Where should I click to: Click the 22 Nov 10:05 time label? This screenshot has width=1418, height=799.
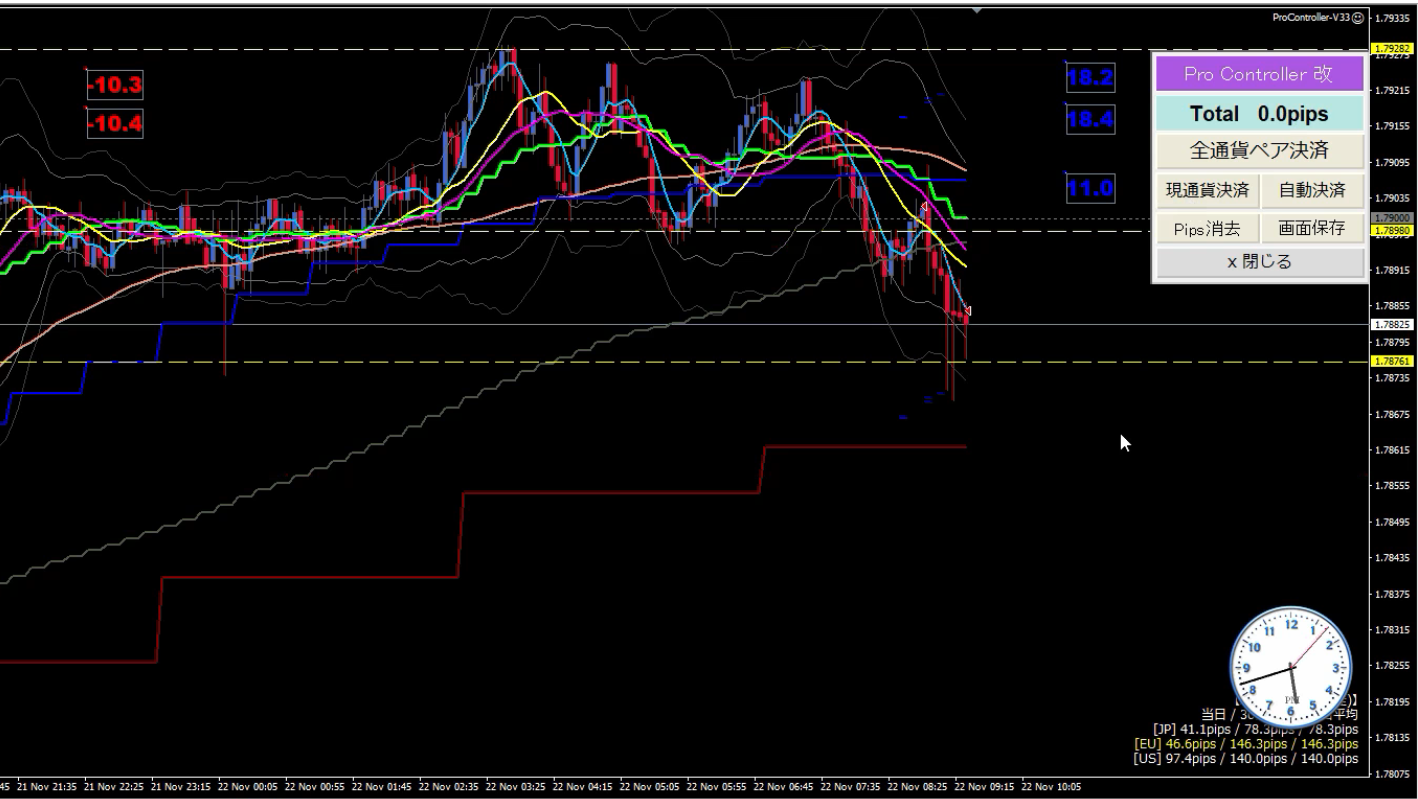pyautogui.click(x=1051, y=787)
